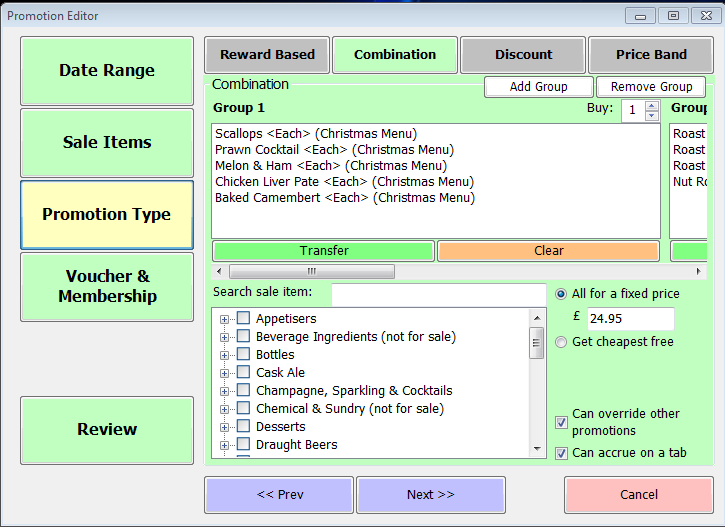Uncheck Can accrue on a tab

561,453
